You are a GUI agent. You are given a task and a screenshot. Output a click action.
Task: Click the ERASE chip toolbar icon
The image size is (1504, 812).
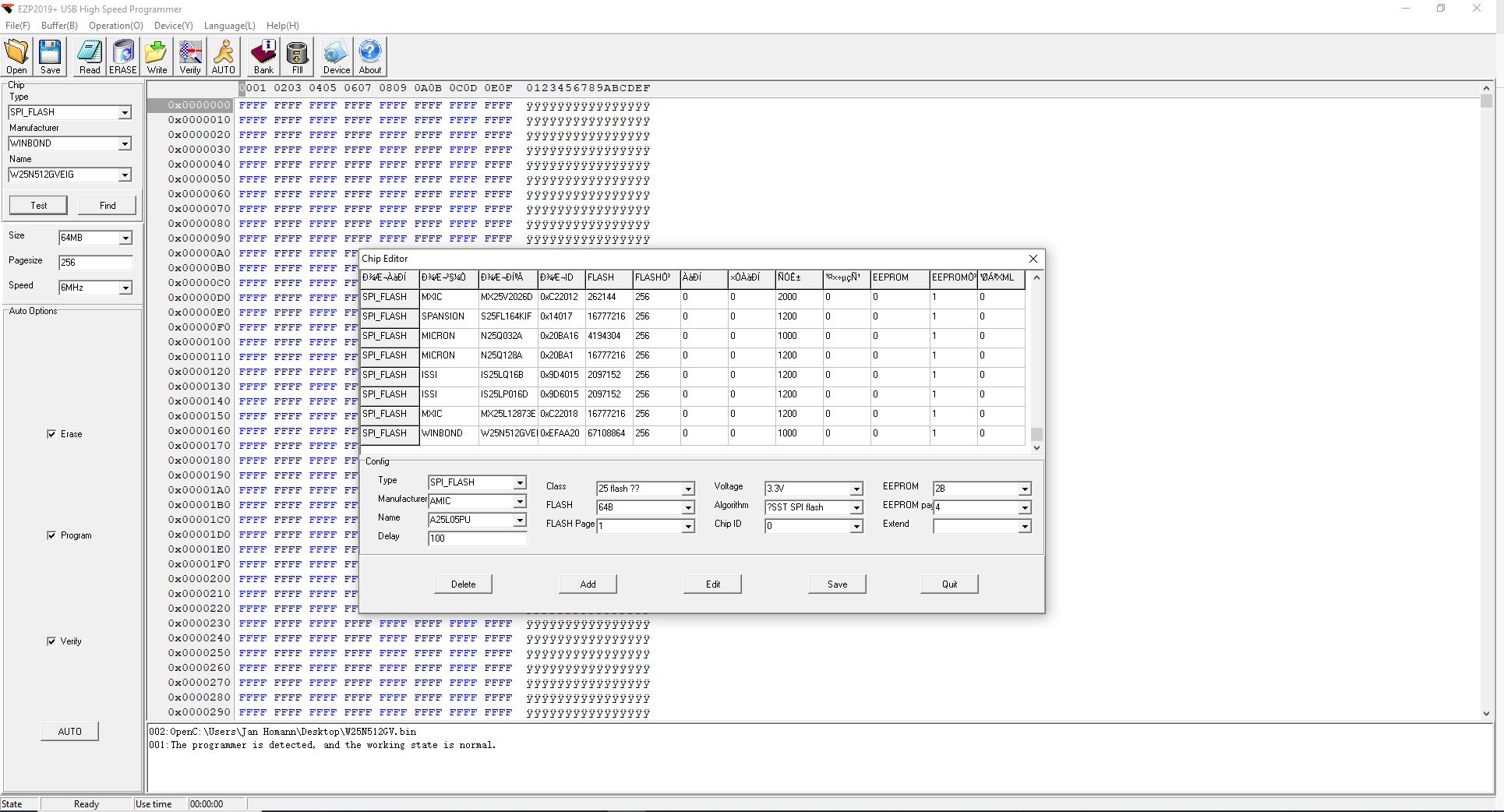tap(122, 57)
